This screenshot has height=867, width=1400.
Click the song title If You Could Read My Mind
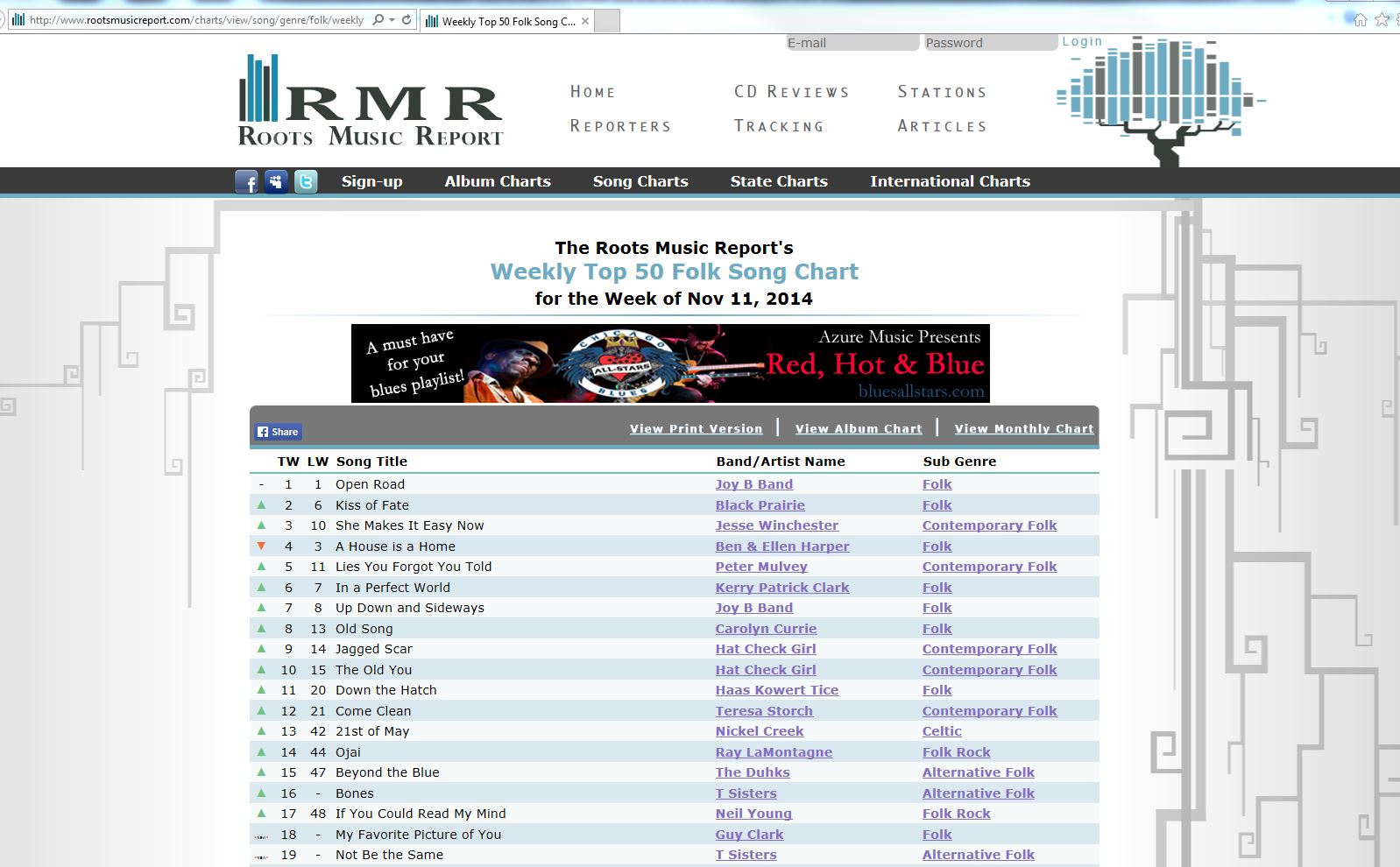421,814
